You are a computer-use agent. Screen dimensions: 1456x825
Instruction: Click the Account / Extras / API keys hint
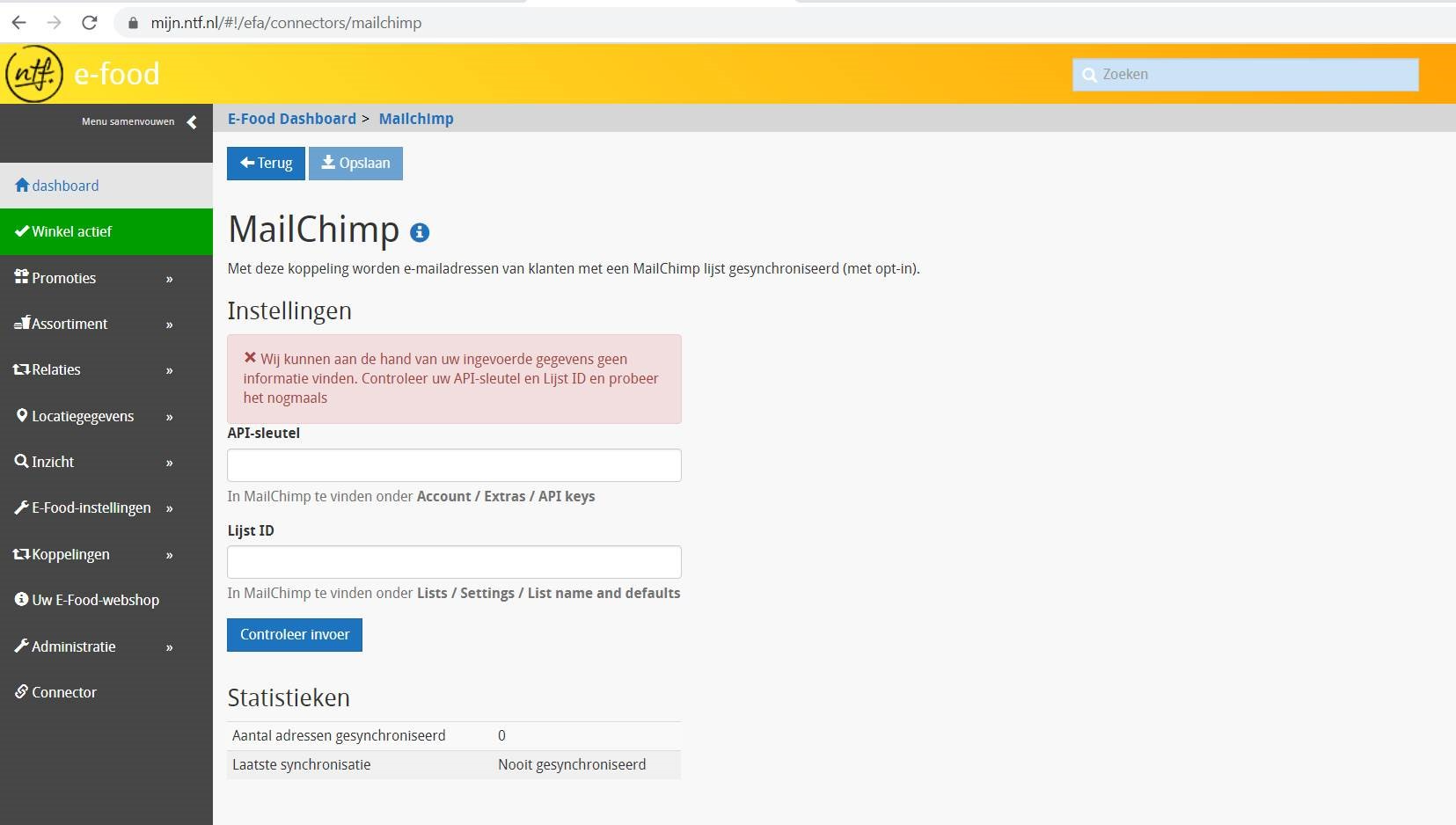point(506,496)
